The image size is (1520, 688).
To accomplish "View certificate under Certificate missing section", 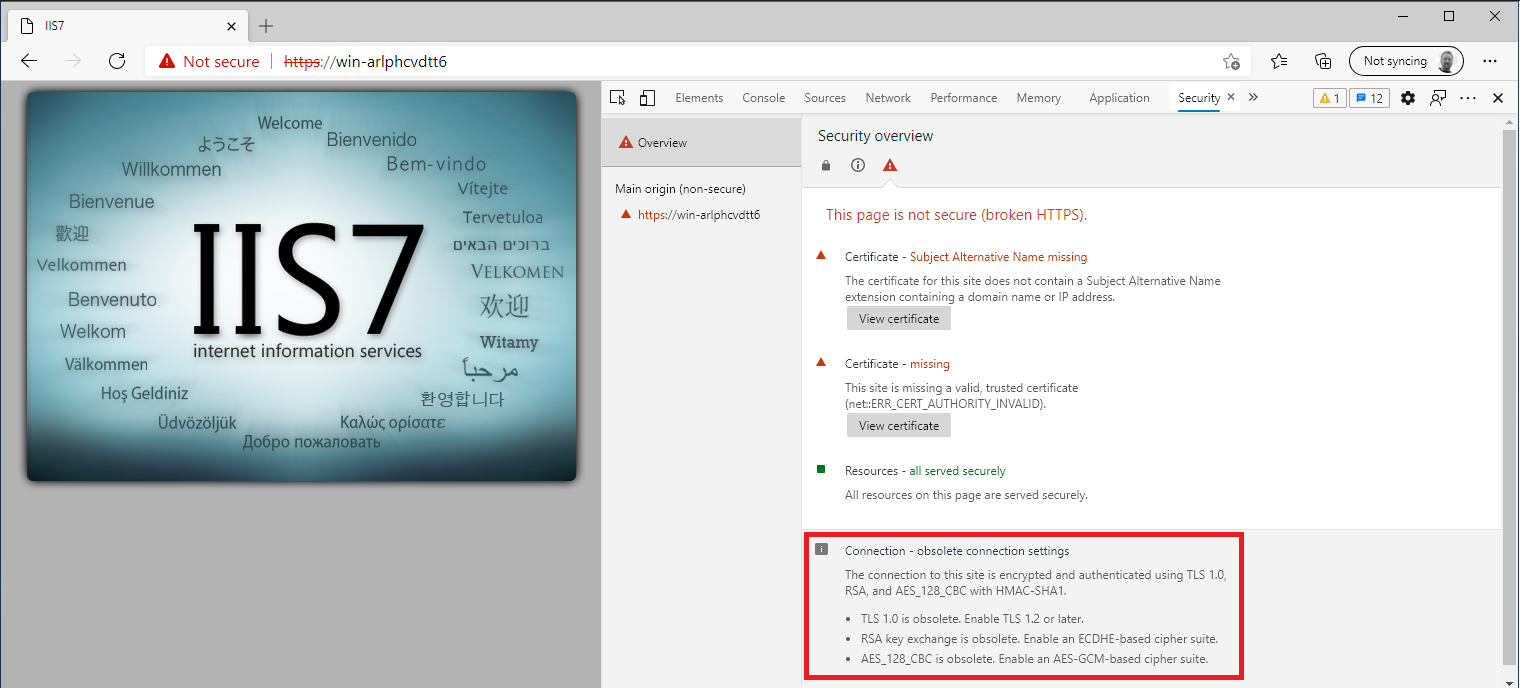I will pyautogui.click(x=899, y=426).
